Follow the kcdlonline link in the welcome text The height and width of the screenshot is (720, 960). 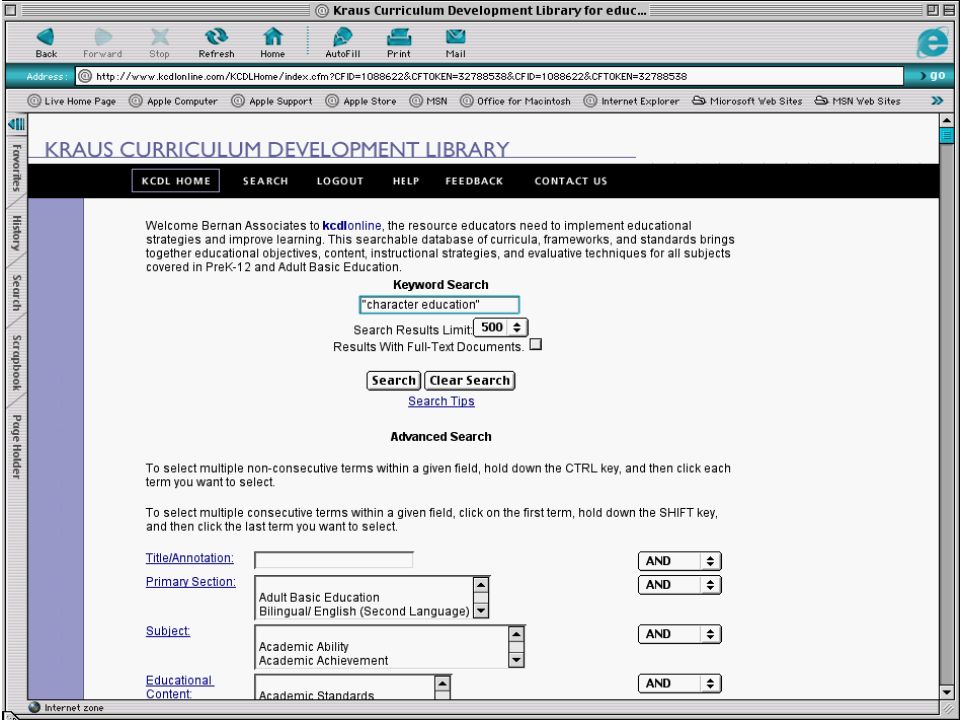351,225
